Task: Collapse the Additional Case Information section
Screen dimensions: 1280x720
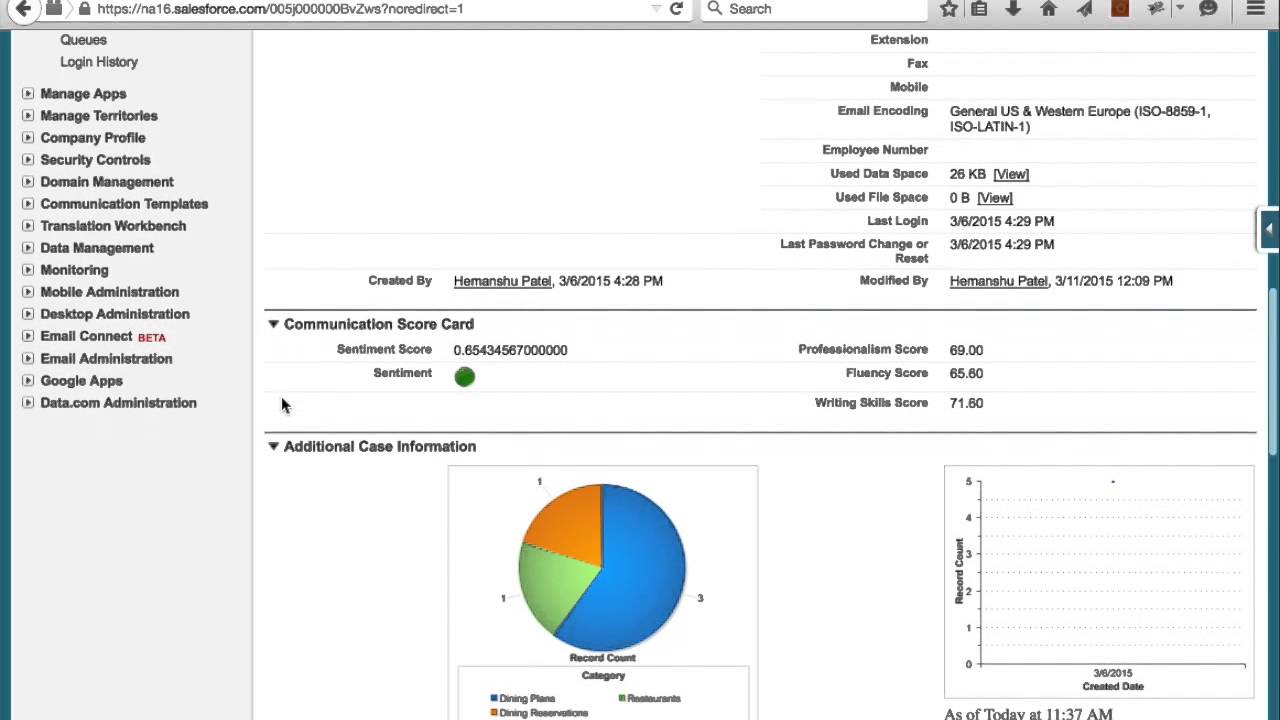Action: (273, 446)
